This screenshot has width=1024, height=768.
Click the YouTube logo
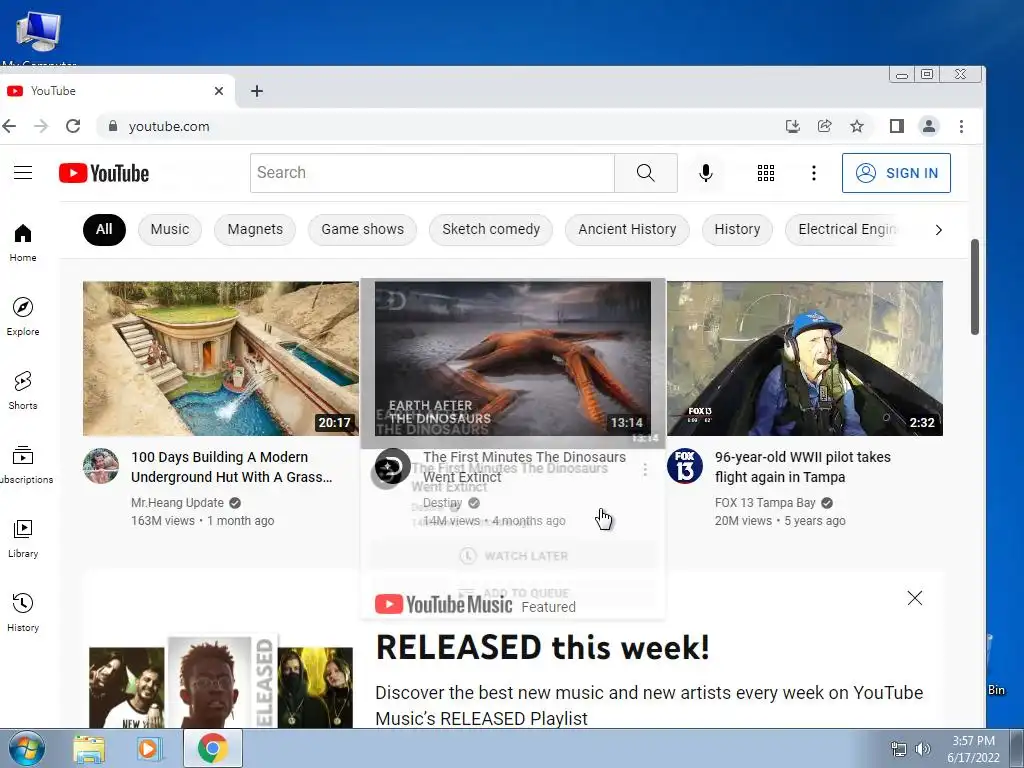(104, 173)
